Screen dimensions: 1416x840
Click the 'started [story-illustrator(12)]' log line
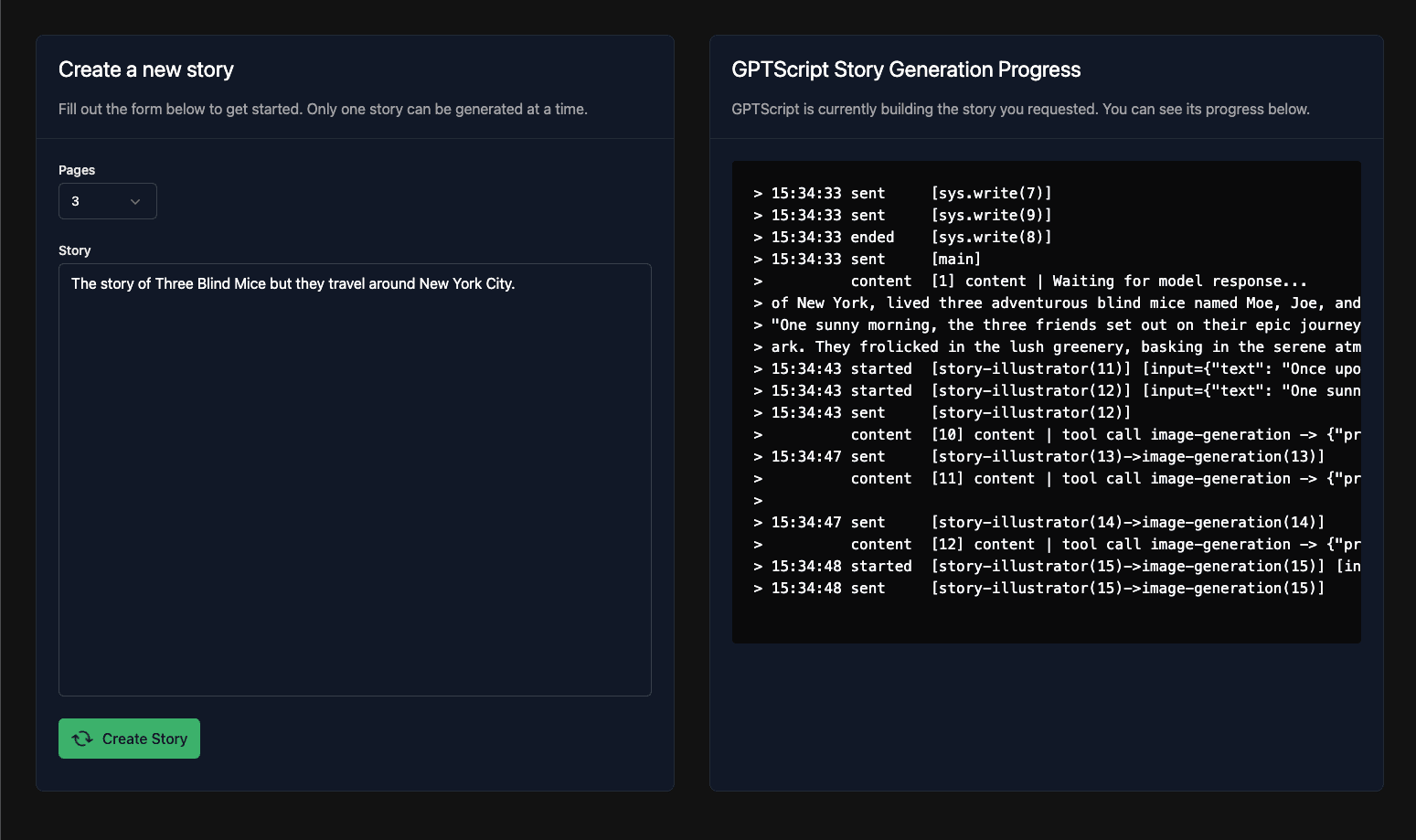click(1057, 390)
